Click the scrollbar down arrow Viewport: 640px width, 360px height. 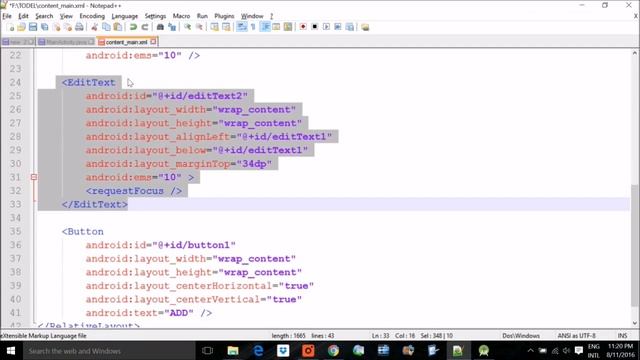coord(634,323)
